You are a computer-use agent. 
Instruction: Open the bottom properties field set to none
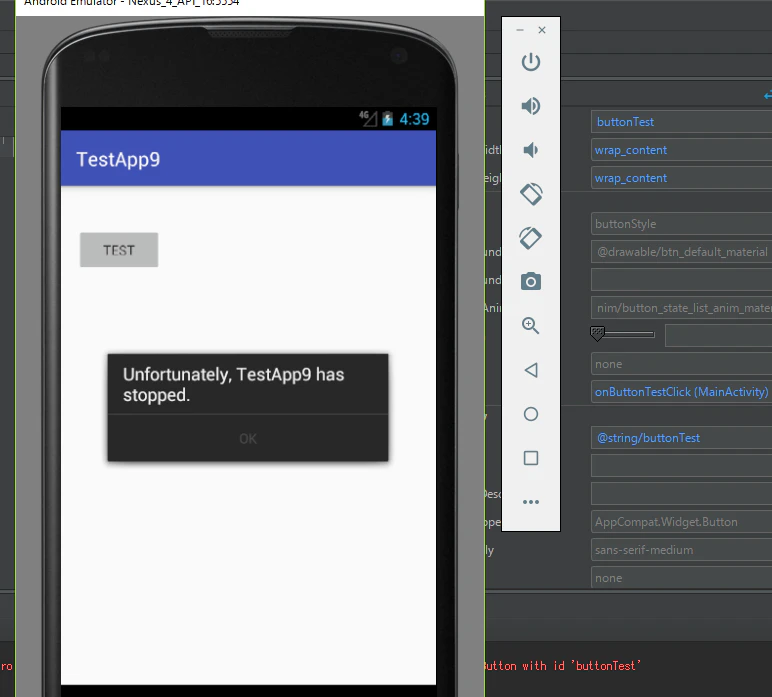pos(681,578)
